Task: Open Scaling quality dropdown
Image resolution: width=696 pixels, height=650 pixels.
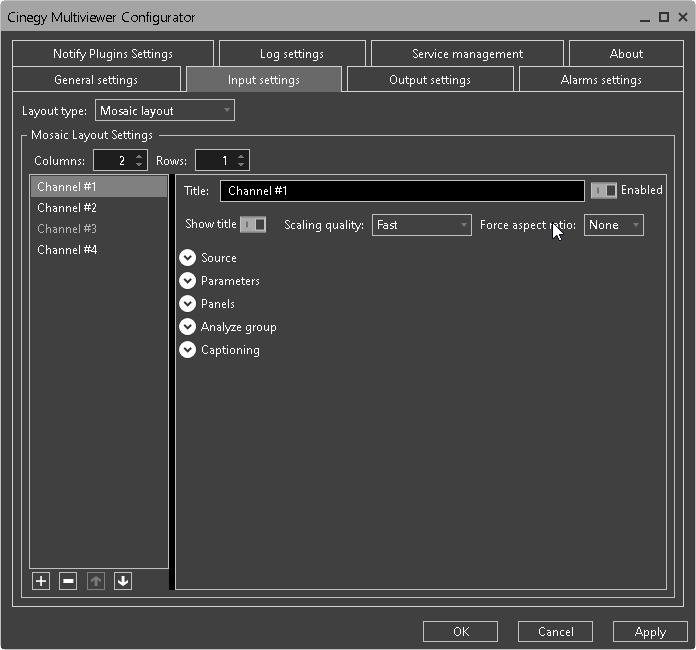Action: (x=422, y=225)
